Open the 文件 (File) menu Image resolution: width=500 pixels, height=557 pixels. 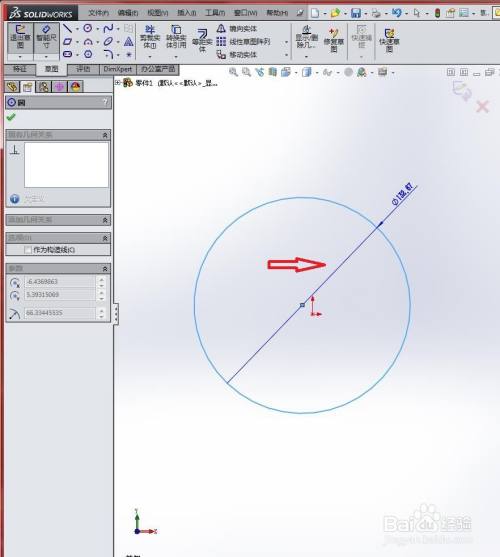(x=98, y=13)
